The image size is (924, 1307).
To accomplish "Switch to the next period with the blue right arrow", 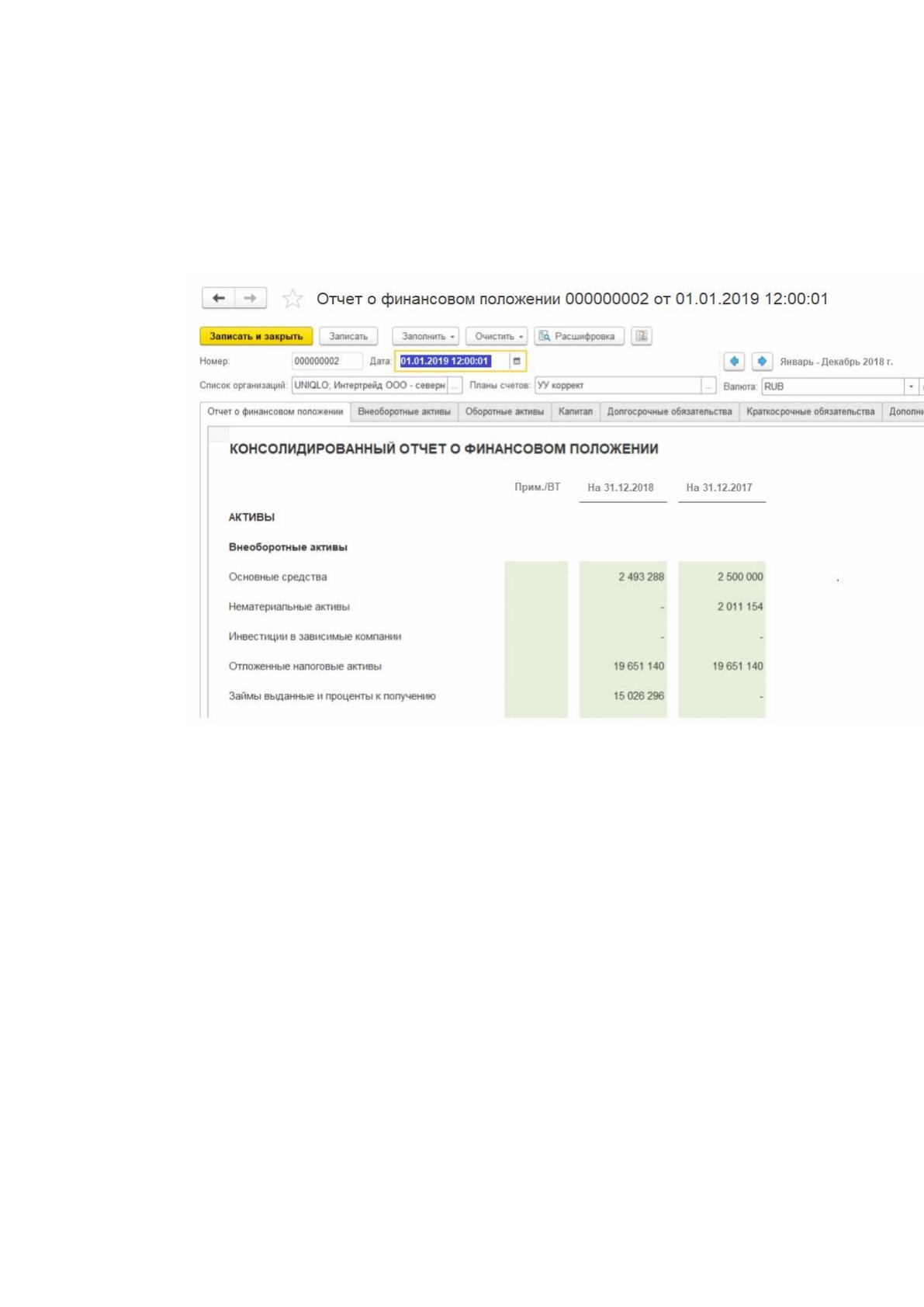I will pos(762,362).
